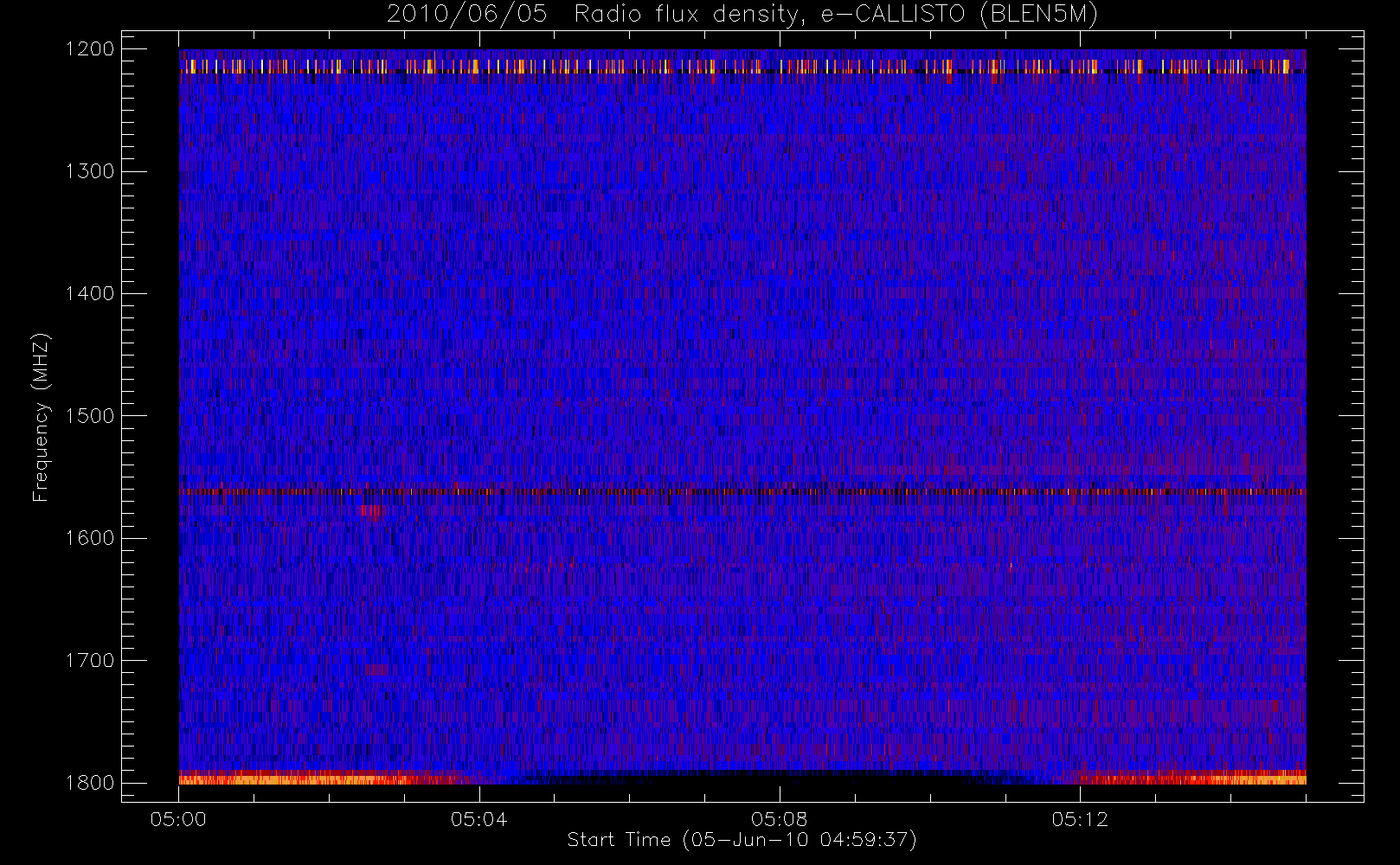This screenshot has height=865, width=1400.
Task: Click the bright yellow band near 1210 MHz
Action: [742, 67]
